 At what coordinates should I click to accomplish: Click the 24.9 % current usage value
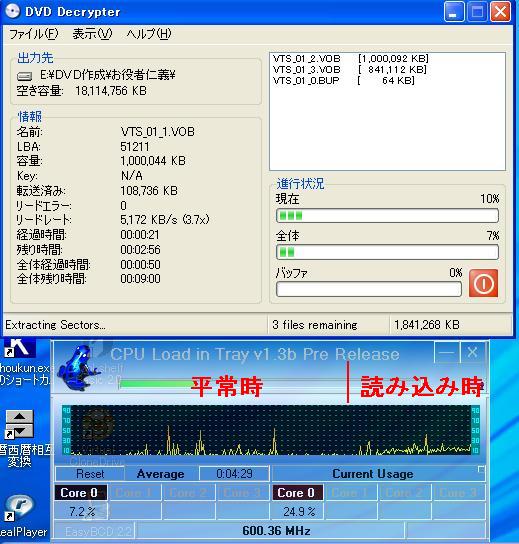click(x=299, y=511)
